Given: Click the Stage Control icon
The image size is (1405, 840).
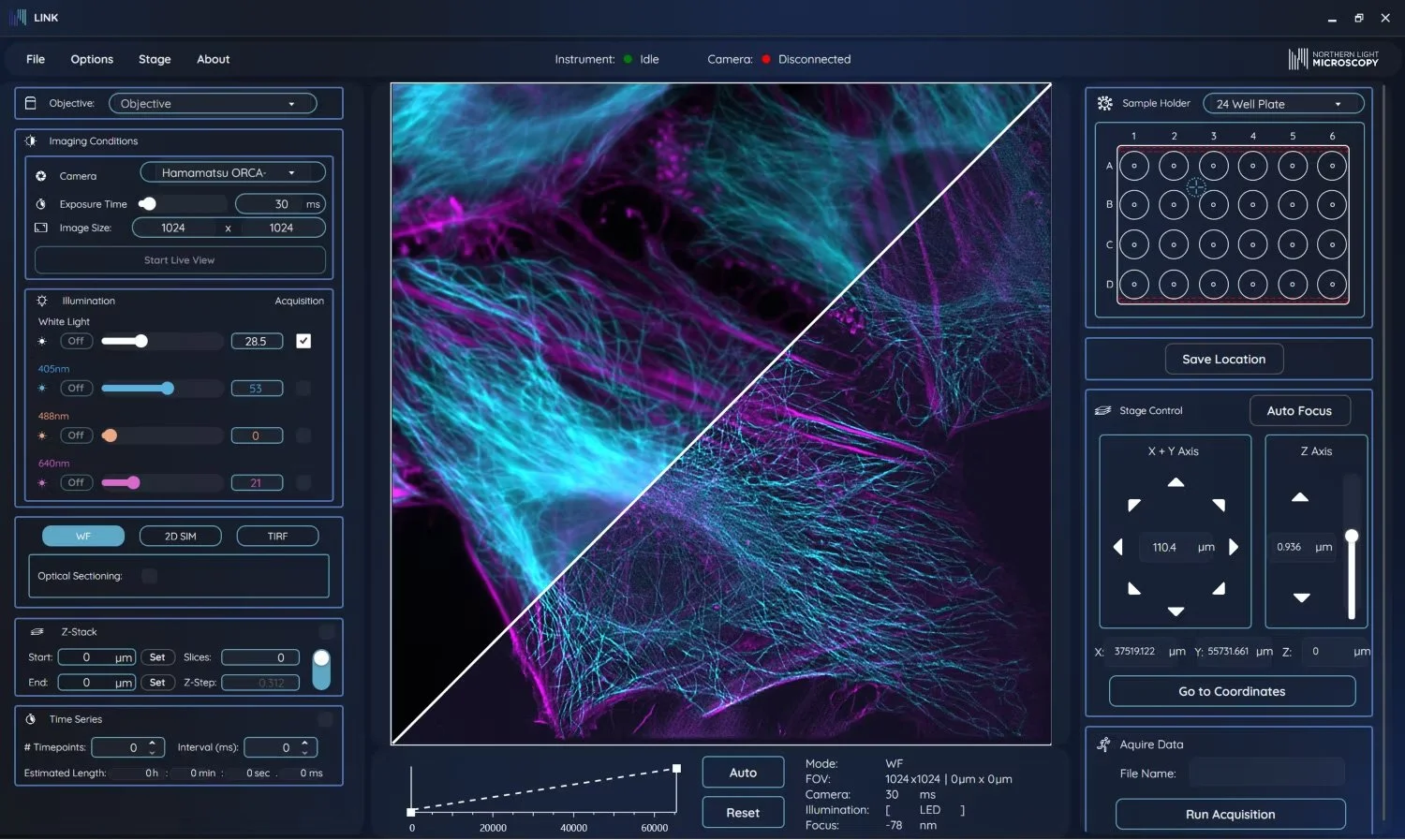Looking at the screenshot, I should click(x=1103, y=410).
